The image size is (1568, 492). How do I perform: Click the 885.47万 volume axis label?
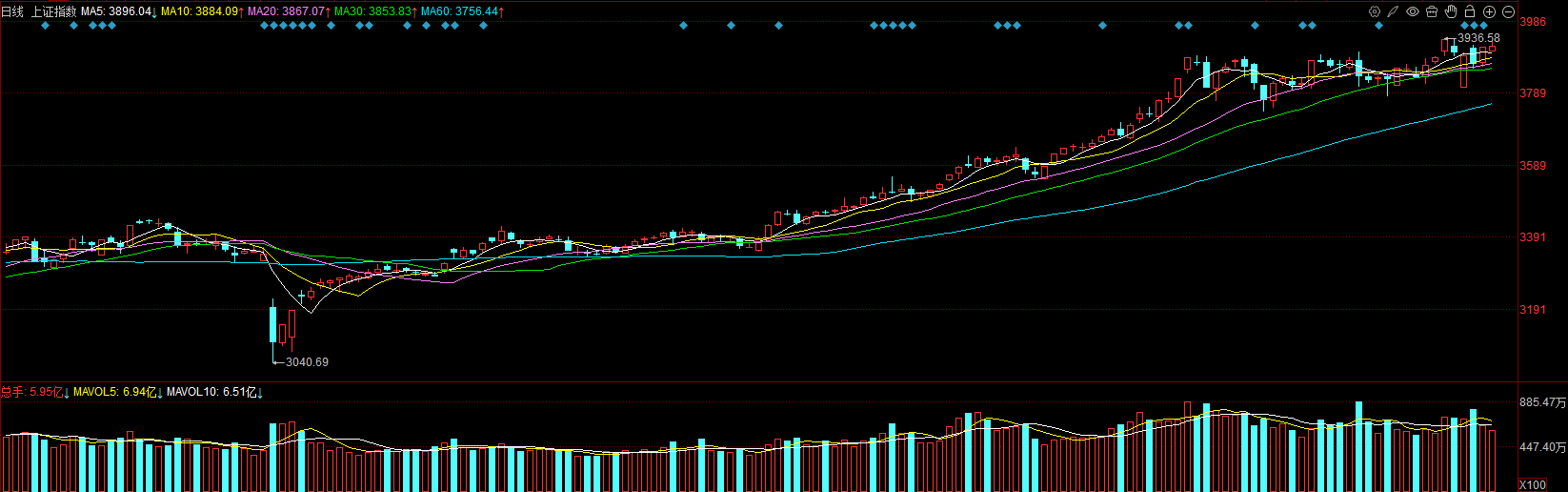(1542, 403)
